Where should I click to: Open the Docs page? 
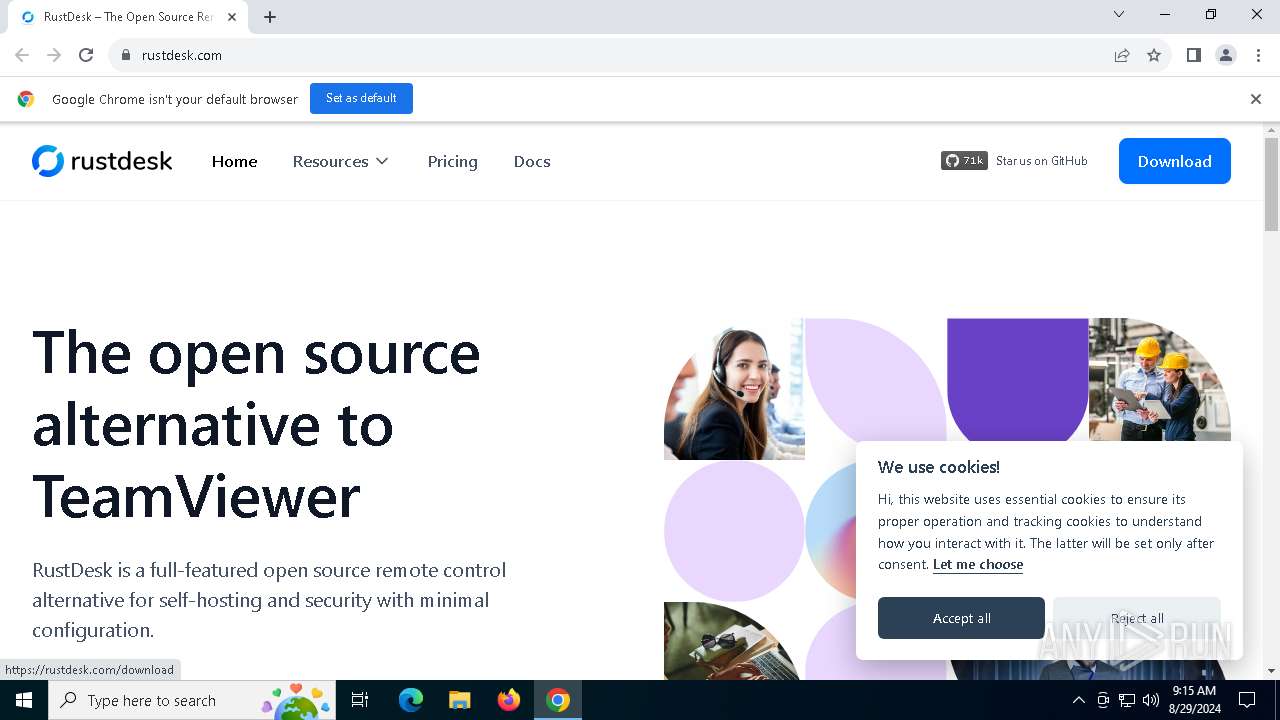532,161
